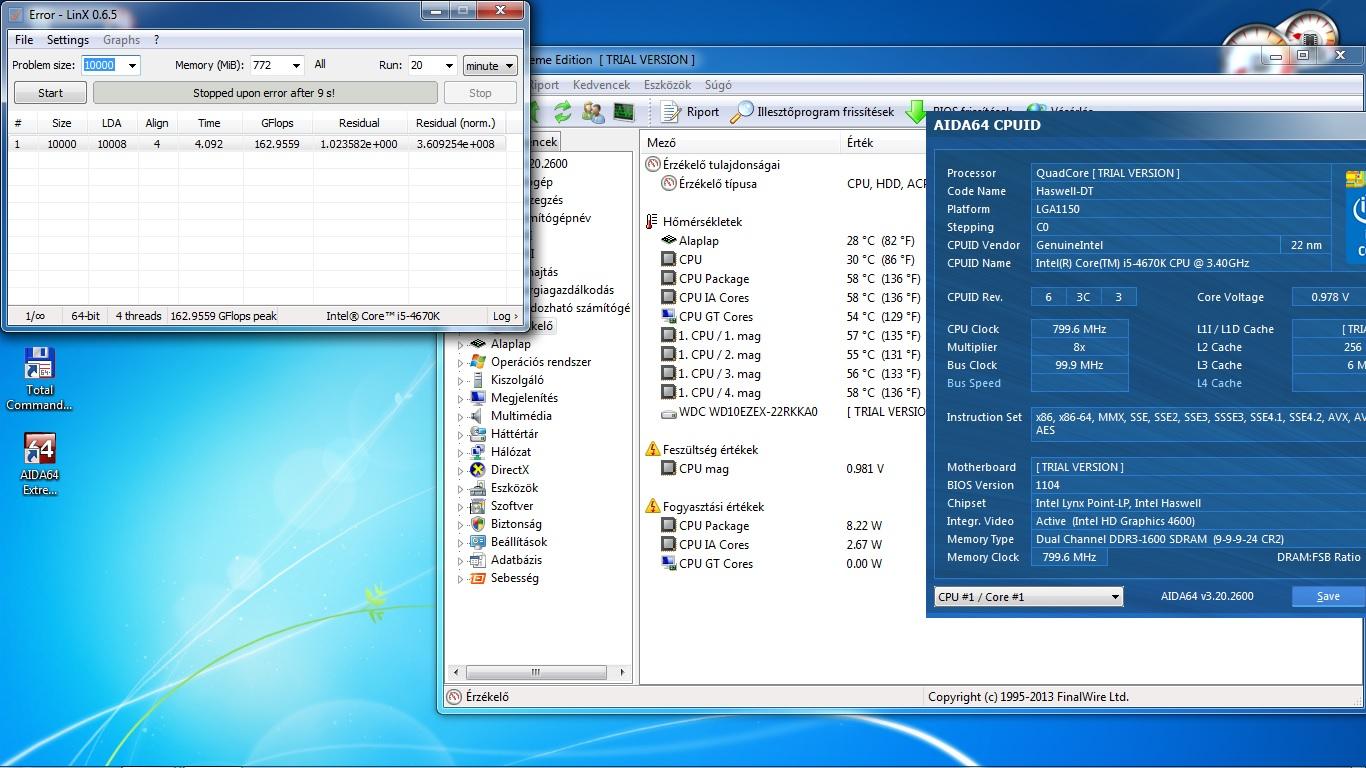Click the Háttértár storage icon in tree
The image size is (1366, 768).
[x=477, y=434]
